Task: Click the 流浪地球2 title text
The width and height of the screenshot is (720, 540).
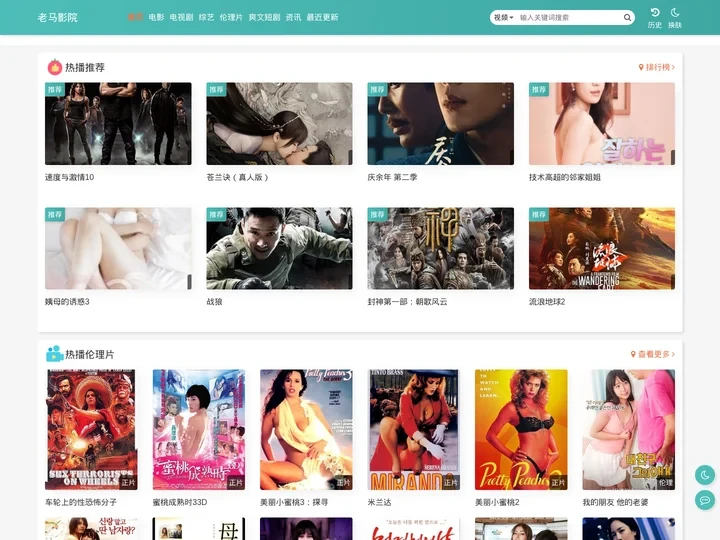Action: click(547, 302)
